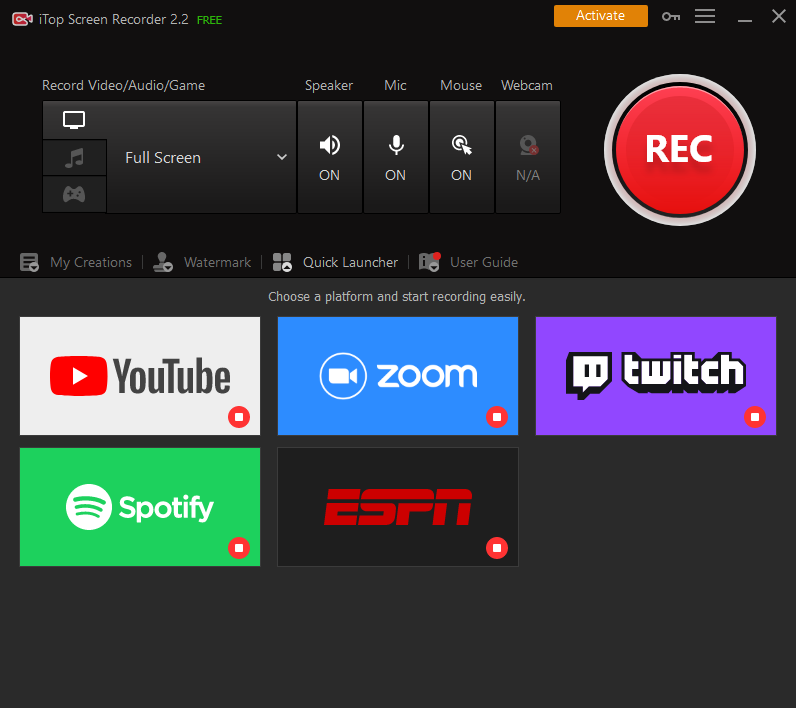Viewport: 796px width, 708px height.
Task: Toggle the Speaker ON button
Action: click(329, 157)
